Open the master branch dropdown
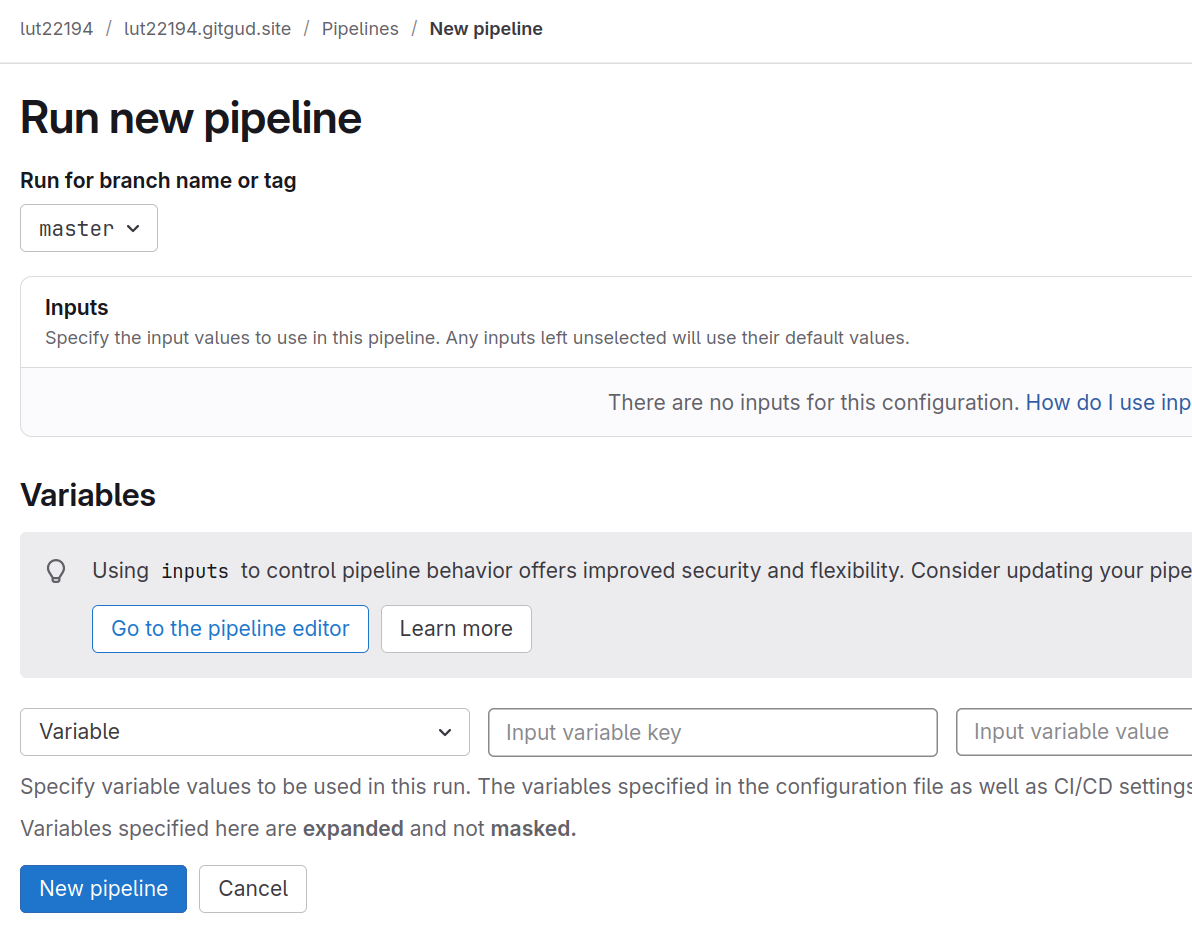Screen dimensions: 1192x942 tap(89, 228)
